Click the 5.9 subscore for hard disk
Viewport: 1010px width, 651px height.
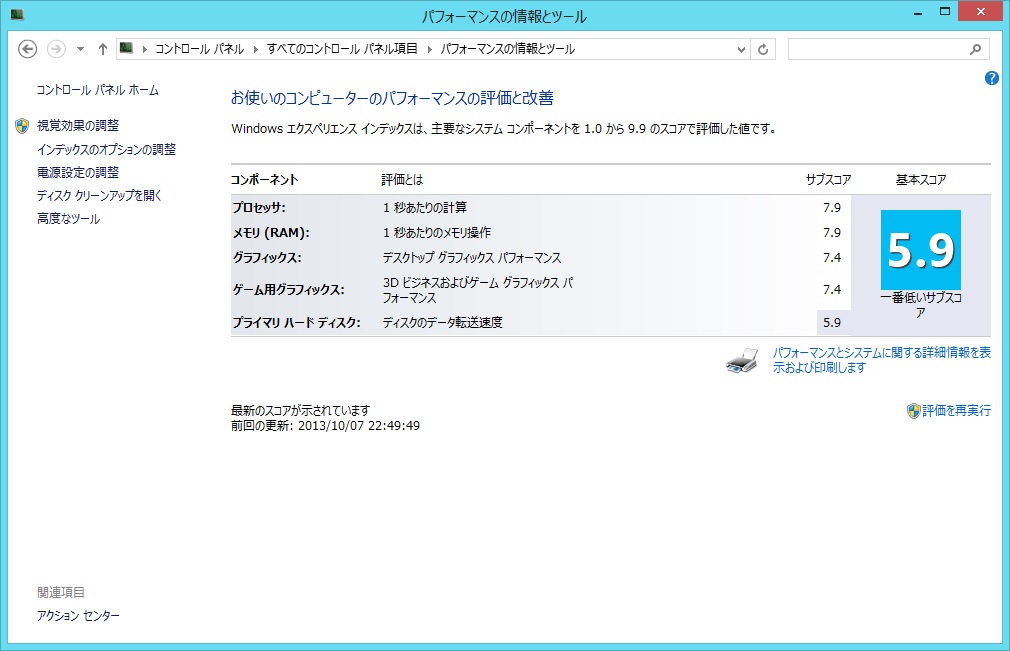click(x=832, y=323)
